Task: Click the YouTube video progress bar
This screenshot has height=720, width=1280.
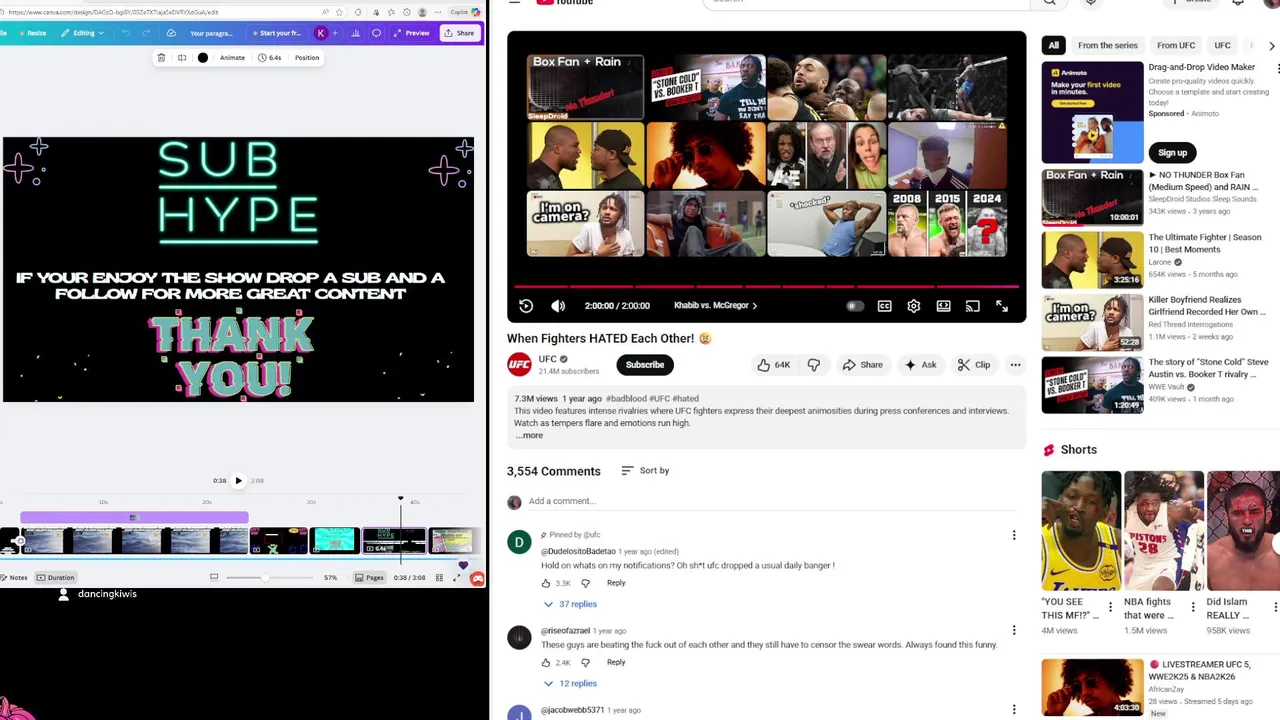Action: coord(766,287)
